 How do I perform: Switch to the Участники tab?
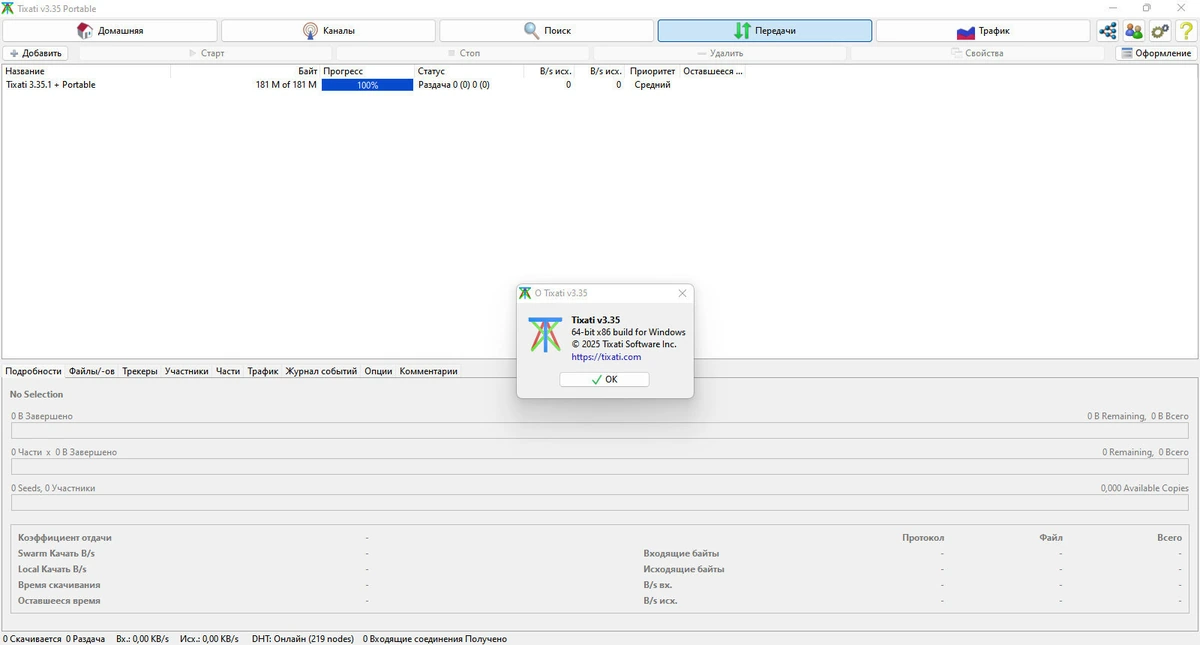point(187,371)
